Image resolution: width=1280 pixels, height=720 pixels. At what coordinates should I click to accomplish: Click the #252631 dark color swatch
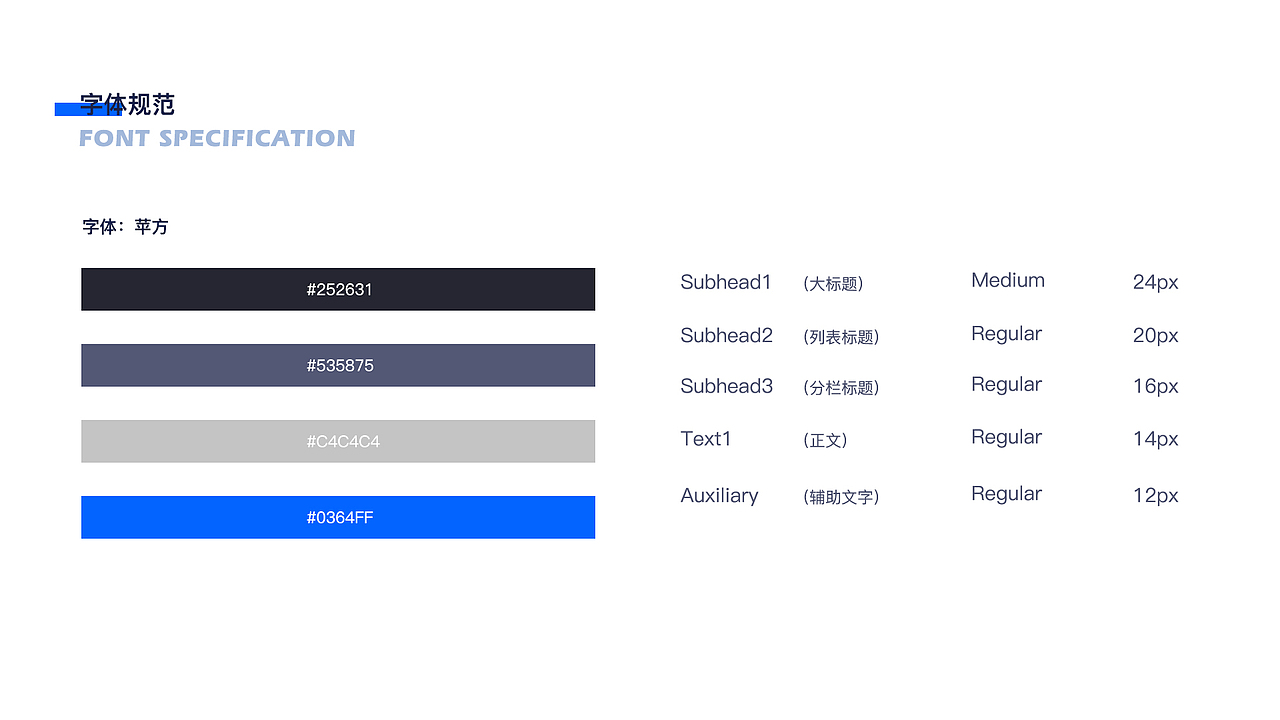(x=338, y=289)
